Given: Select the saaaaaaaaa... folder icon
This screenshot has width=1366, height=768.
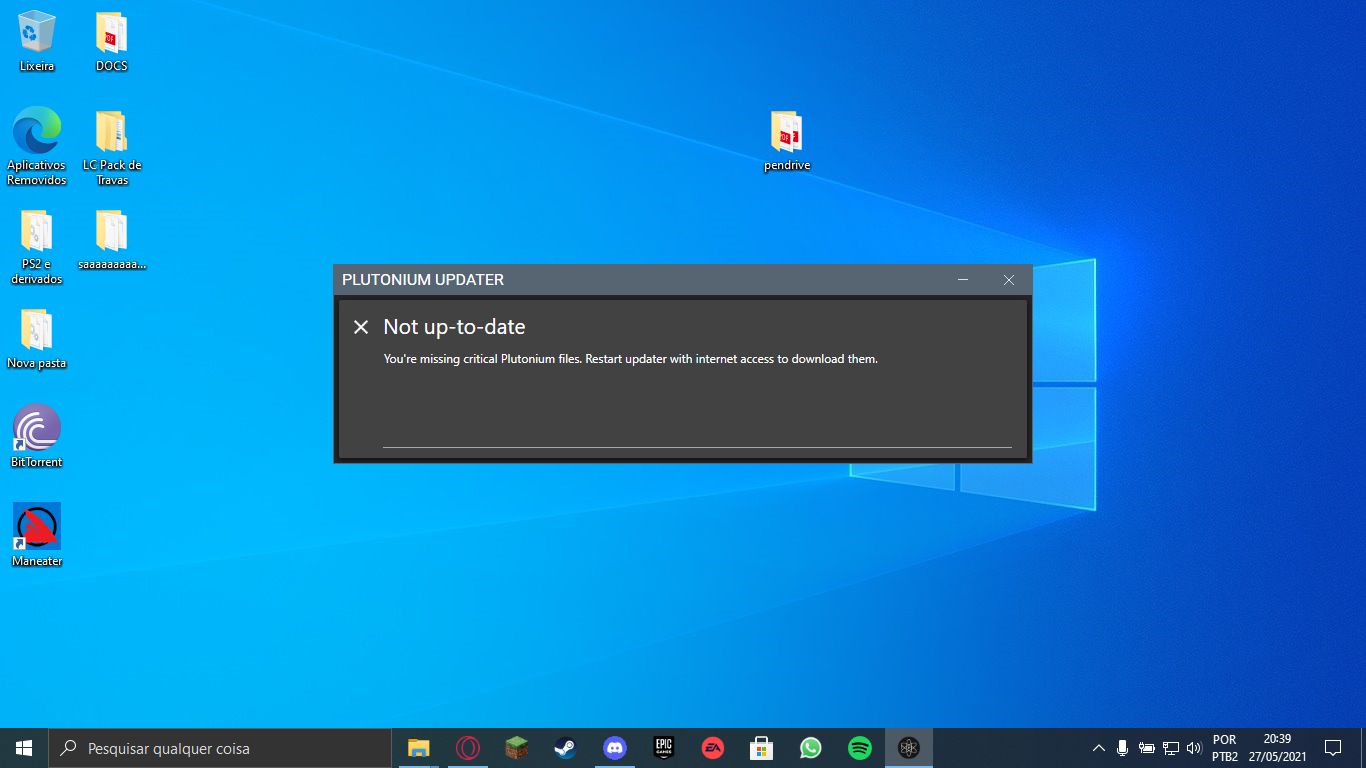Looking at the screenshot, I should [112, 240].
